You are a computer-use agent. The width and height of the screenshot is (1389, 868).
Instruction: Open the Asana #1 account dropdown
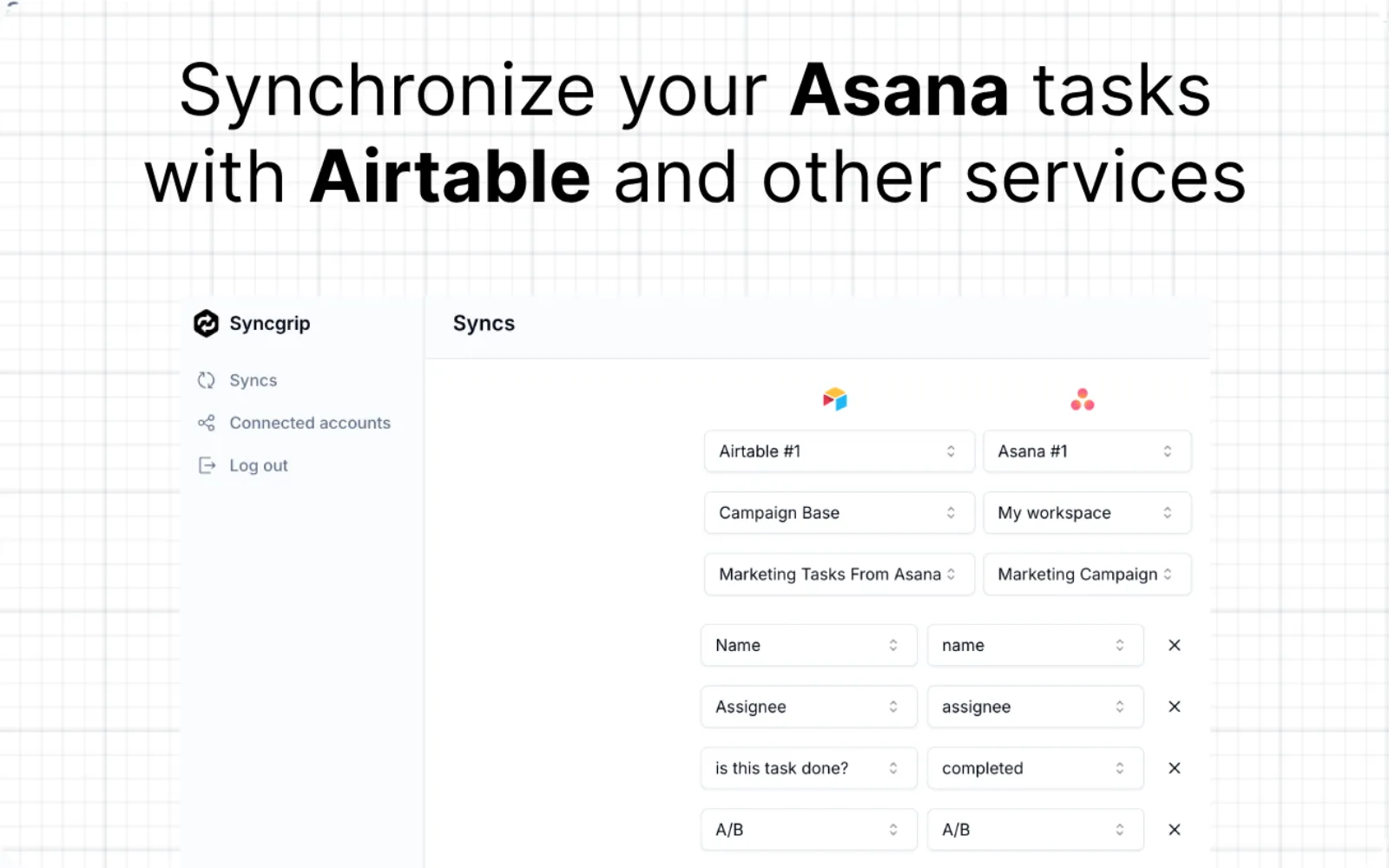(x=1086, y=451)
